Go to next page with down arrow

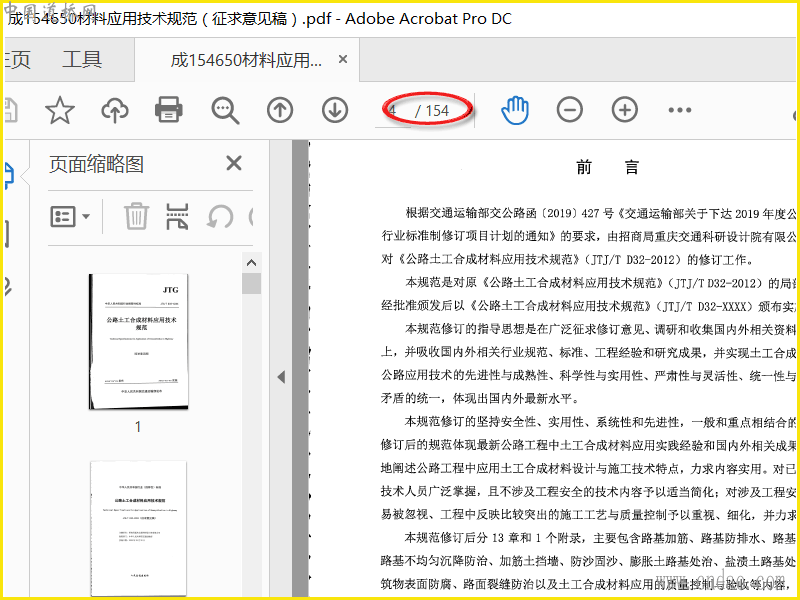click(335, 110)
